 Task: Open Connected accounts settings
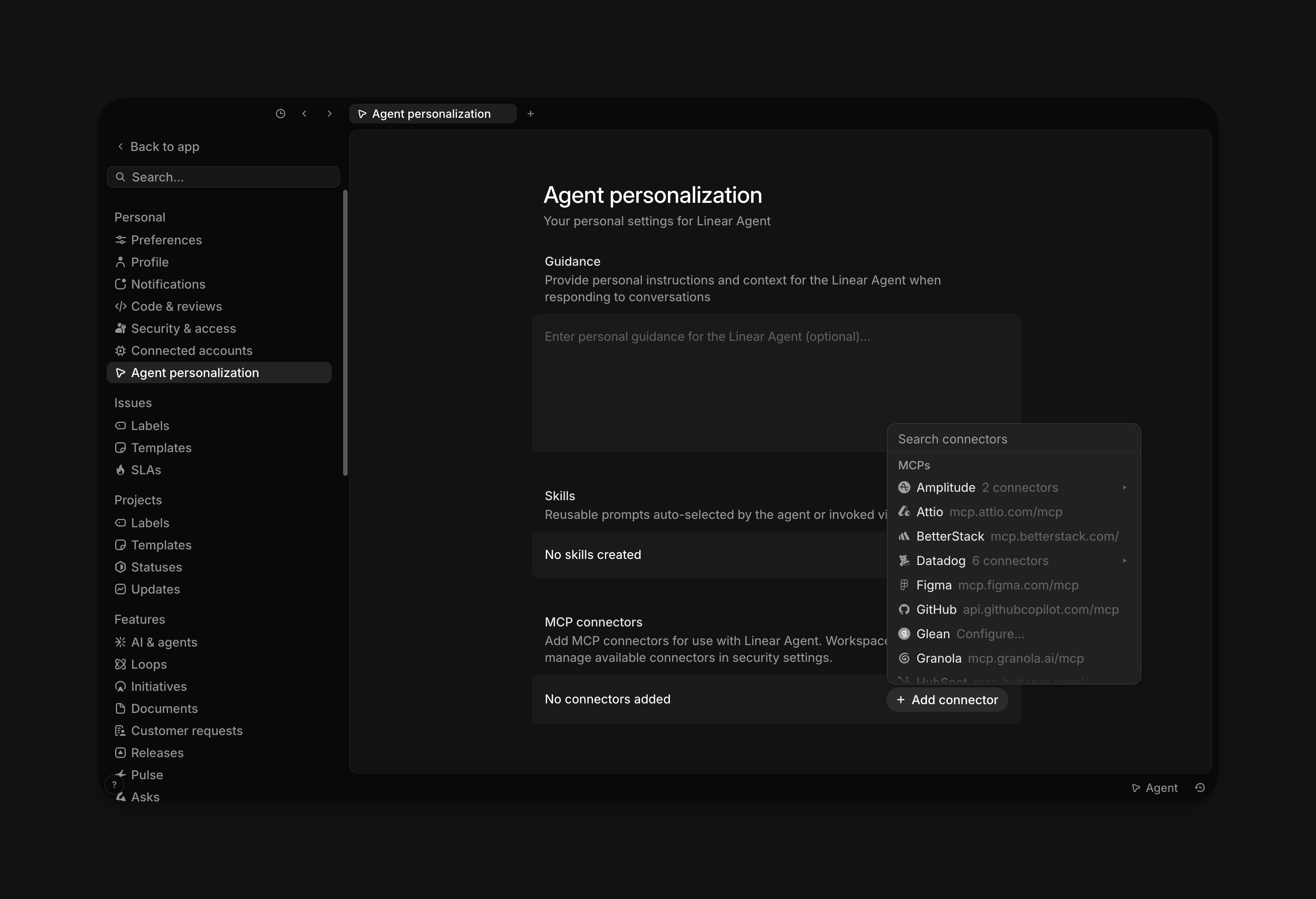219,350
